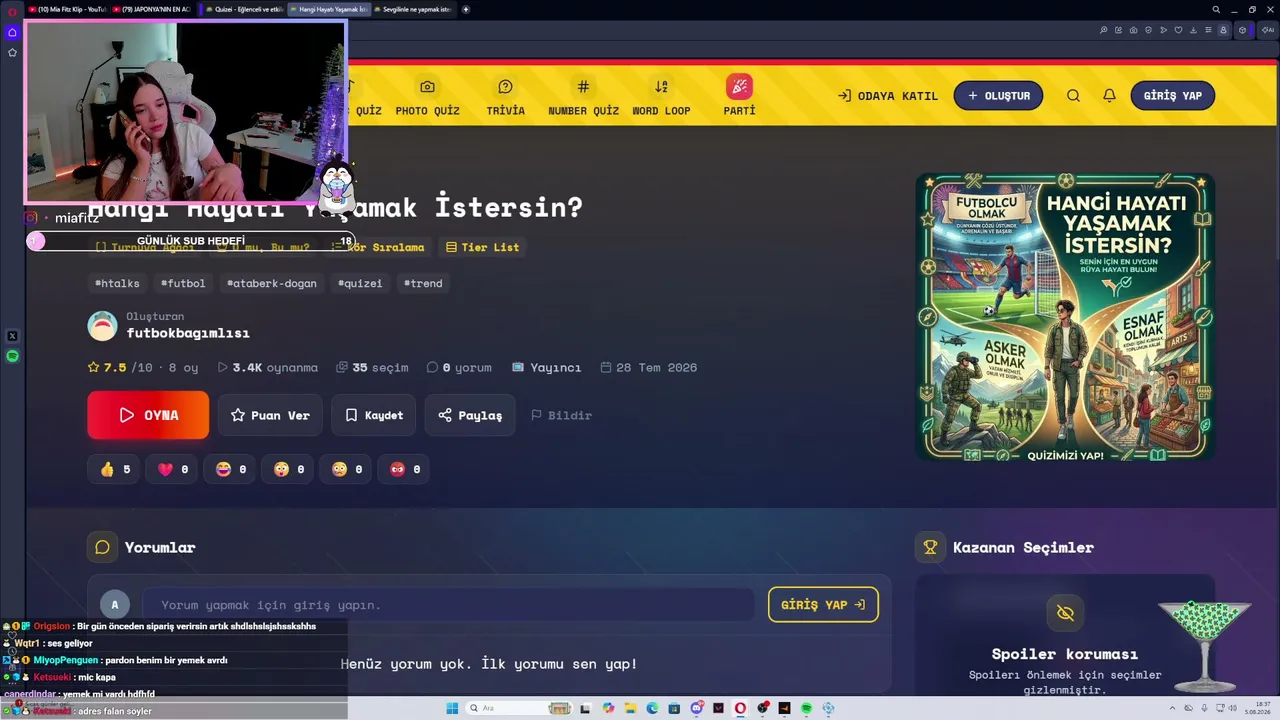Switch to the JAPONYA'NIN EN AC YouTube tab
This screenshot has height=720, width=1280.
click(x=154, y=9)
